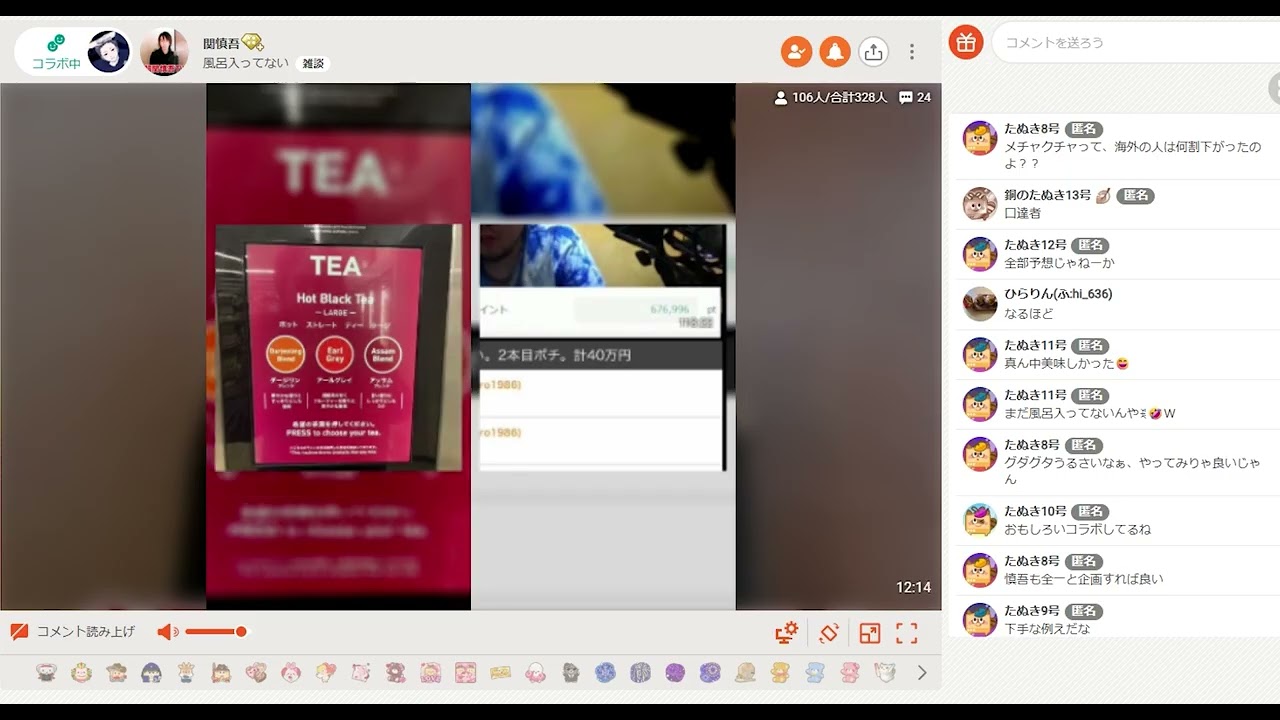
Task: Click username たぬき12号
Action: pyautogui.click(x=1035, y=245)
